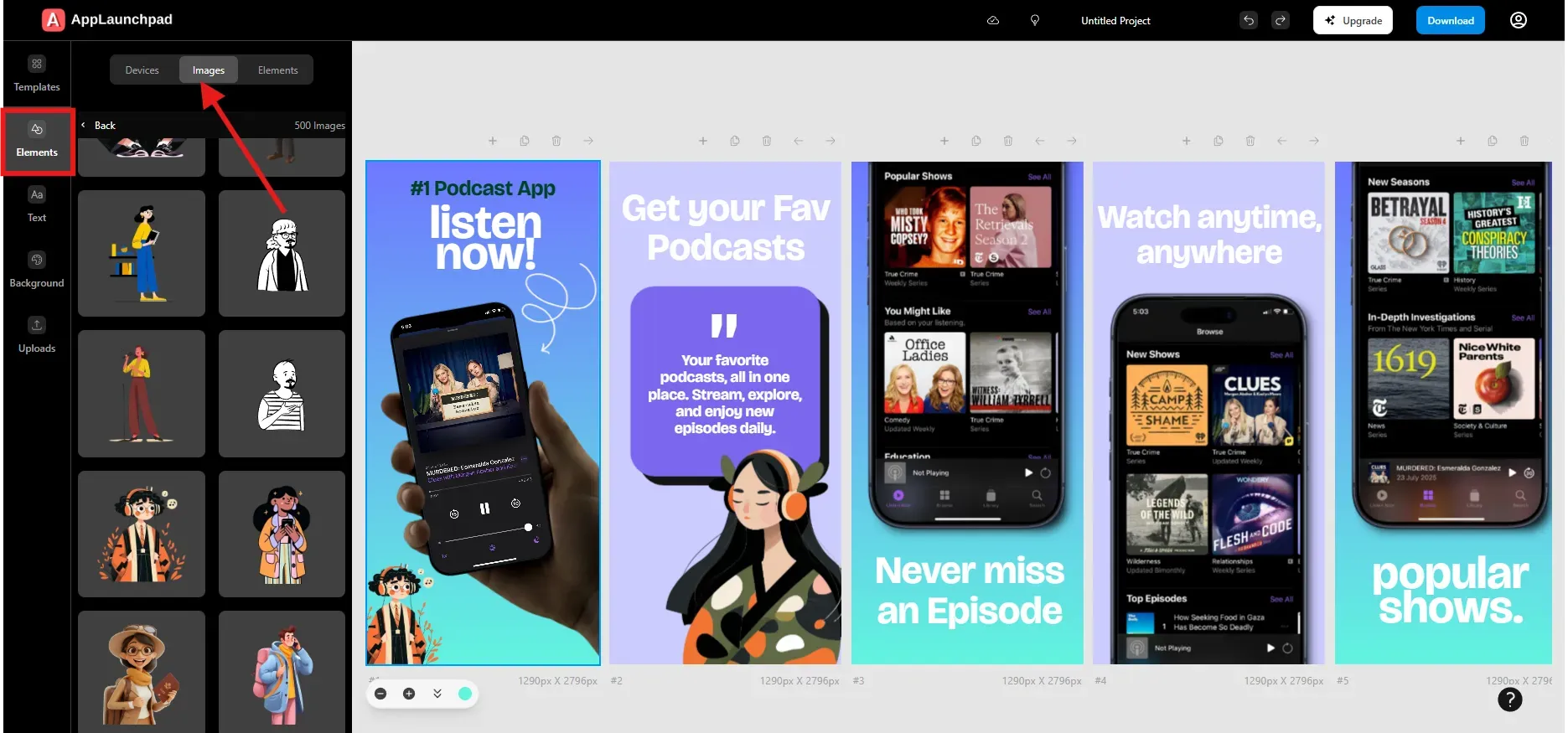1568x733 pixels.
Task: Redo the last action
Action: tap(1281, 20)
